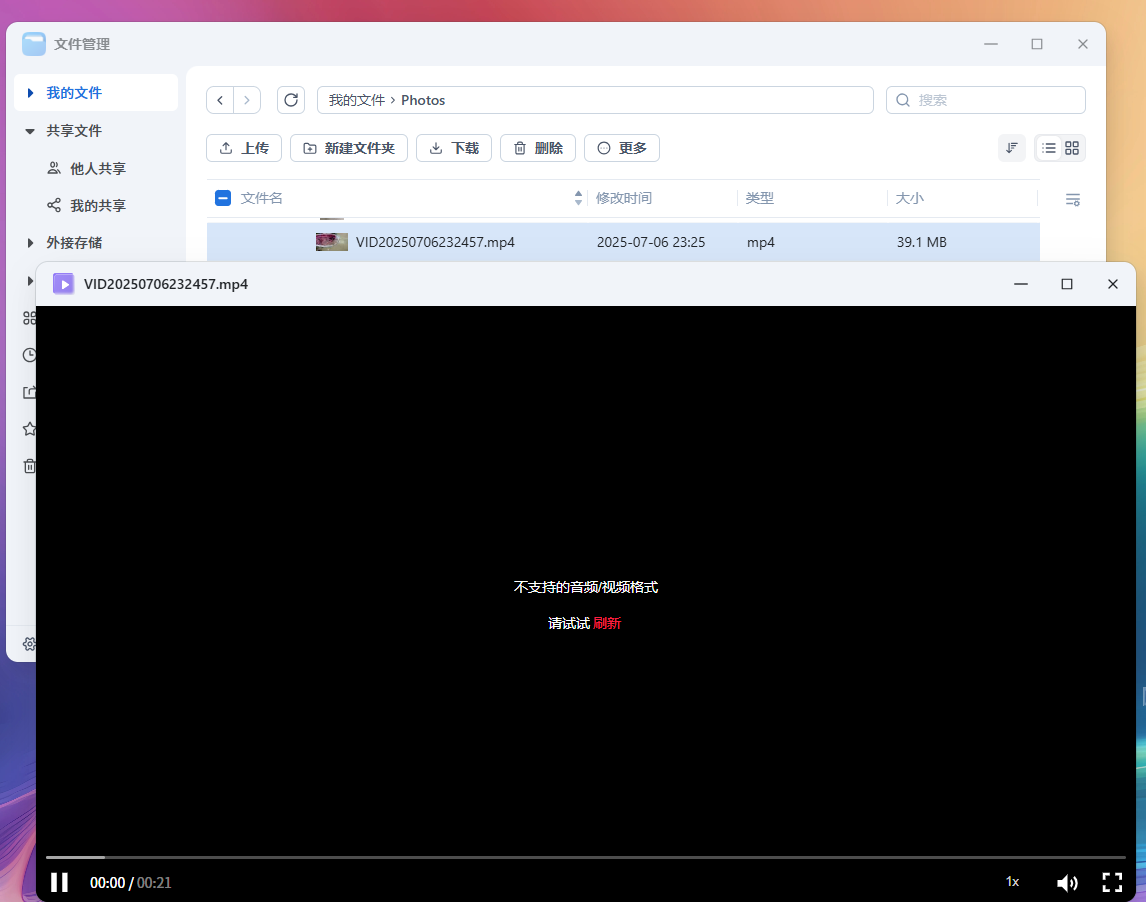Open column settings icon
The height and width of the screenshot is (902, 1146).
[x=1073, y=199]
